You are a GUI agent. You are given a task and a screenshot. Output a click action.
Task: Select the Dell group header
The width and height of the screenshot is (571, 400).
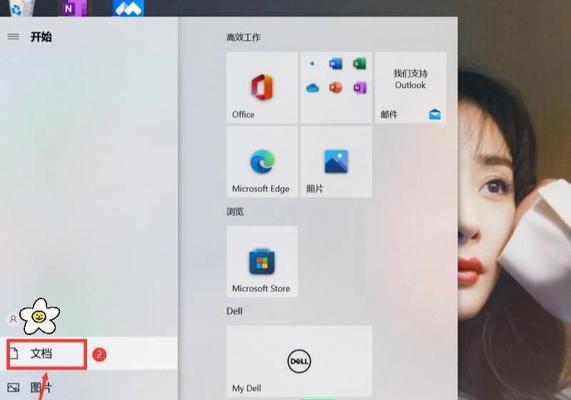(235, 311)
